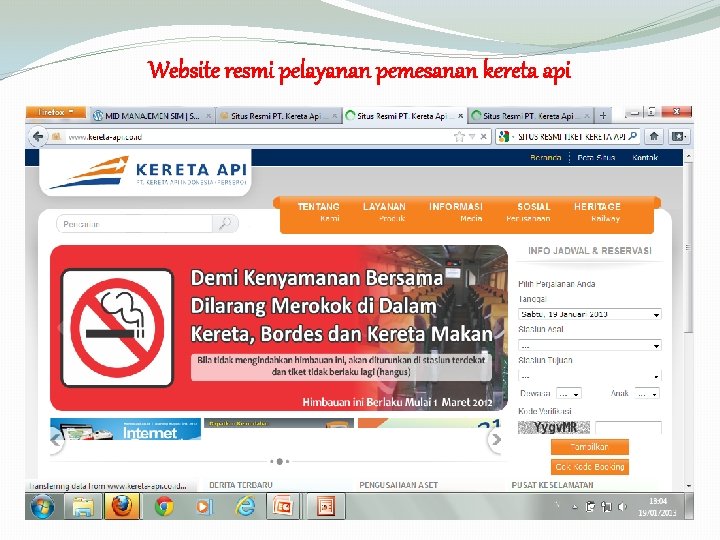
Task: Open the SOSIAL Perusahaan menu
Action: [529, 212]
